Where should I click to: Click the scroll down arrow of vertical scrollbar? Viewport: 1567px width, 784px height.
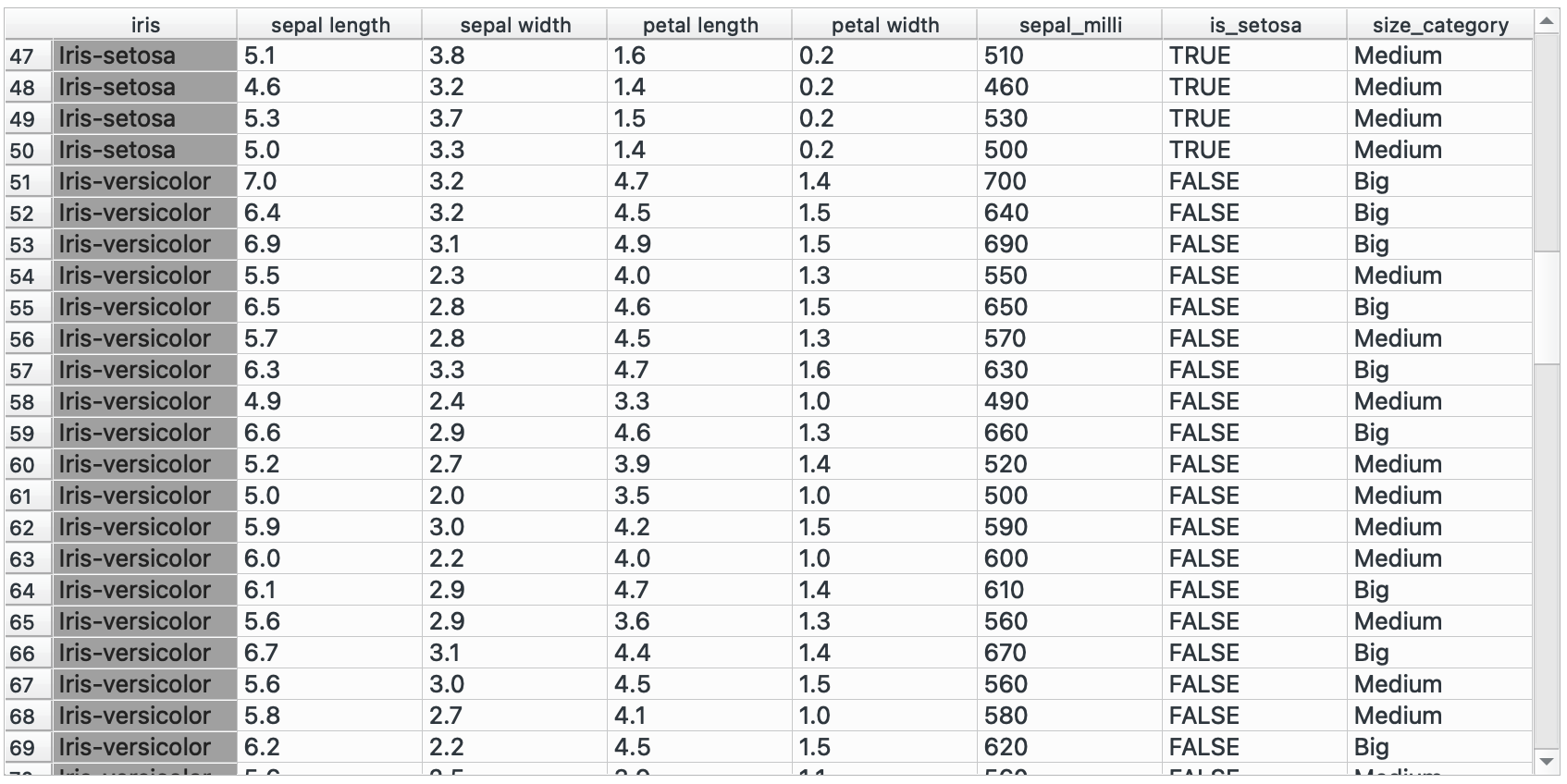(x=1547, y=762)
